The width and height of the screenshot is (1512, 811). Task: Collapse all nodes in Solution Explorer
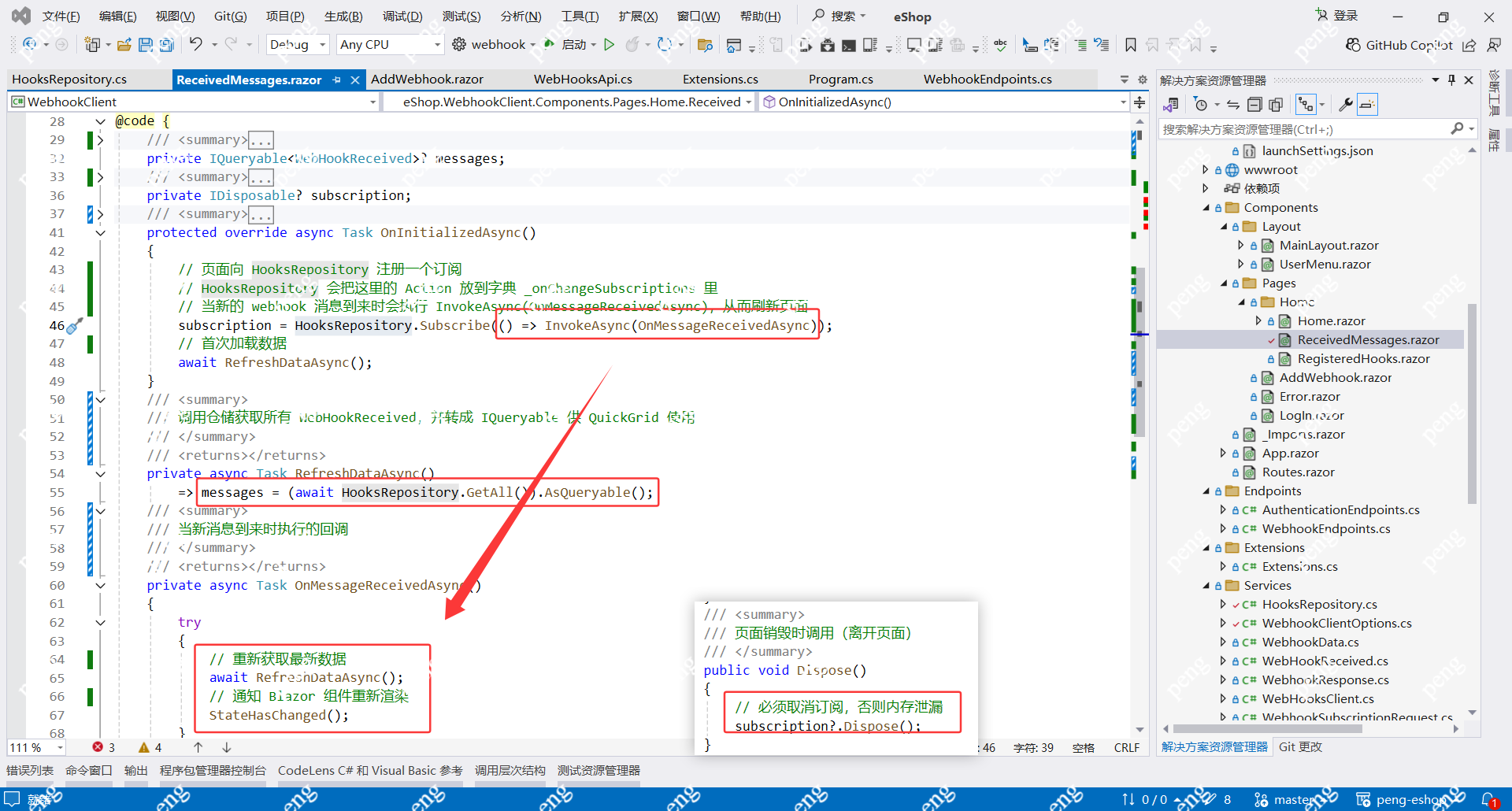pos(1254,105)
